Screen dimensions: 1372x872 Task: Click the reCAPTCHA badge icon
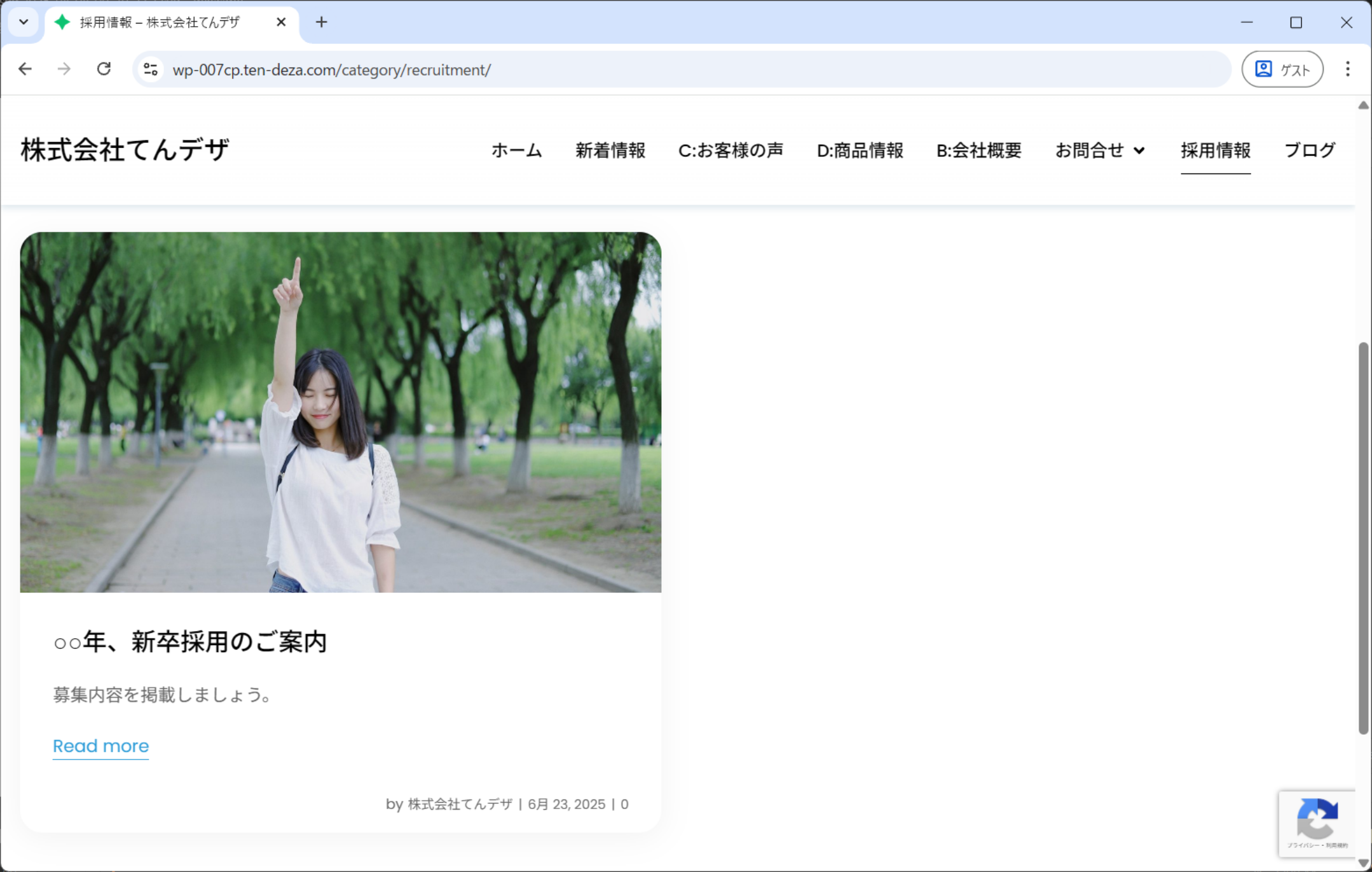(x=1317, y=820)
